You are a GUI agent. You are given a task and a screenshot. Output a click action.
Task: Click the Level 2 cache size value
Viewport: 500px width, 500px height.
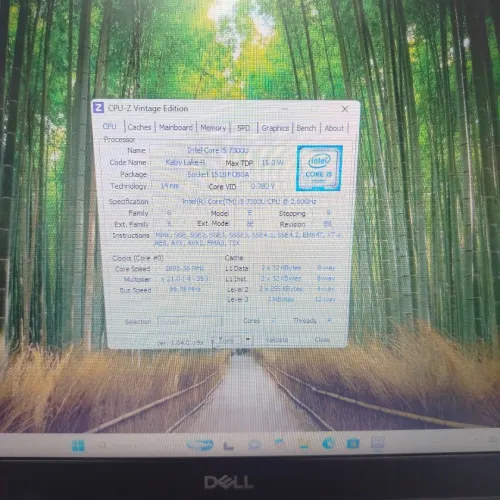click(281, 289)
